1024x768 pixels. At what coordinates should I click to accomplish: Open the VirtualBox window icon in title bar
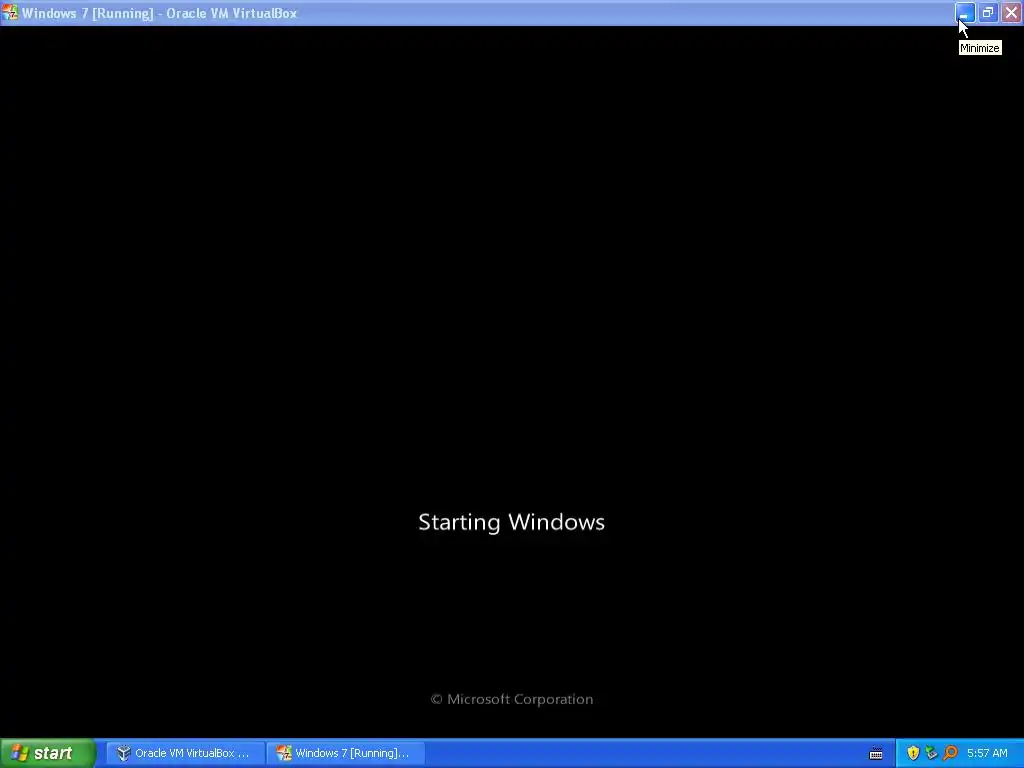pos(10,12)
